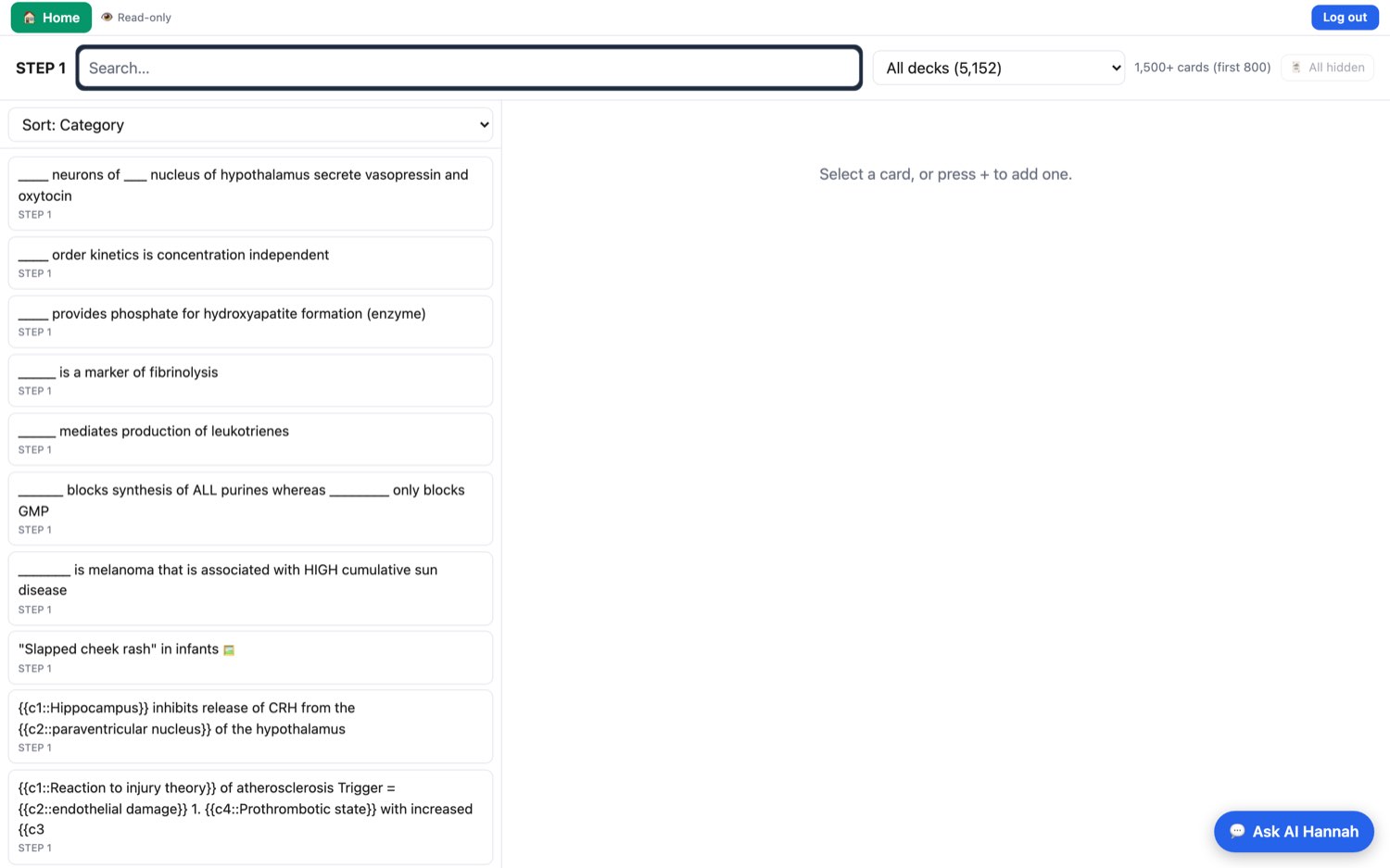The height and width of the screenshot is (868, 1390).
Task: Open Ask AI Hannah chat
Action: tap(1294, 832)
